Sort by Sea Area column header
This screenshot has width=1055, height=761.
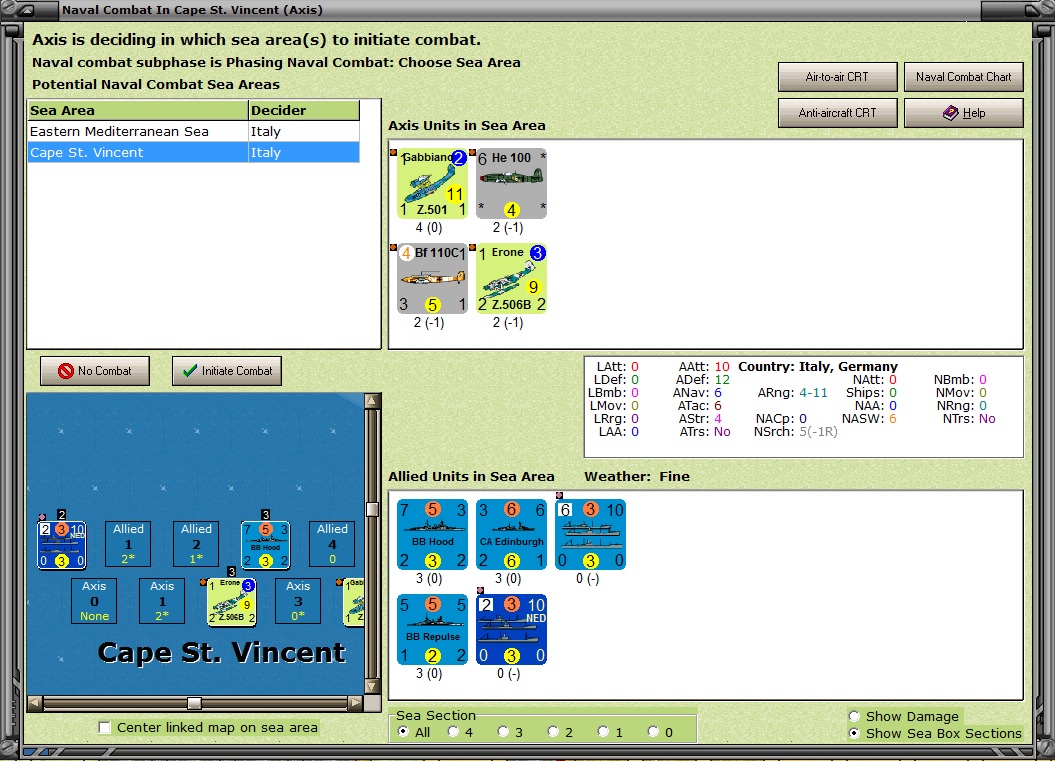point(138,110)
